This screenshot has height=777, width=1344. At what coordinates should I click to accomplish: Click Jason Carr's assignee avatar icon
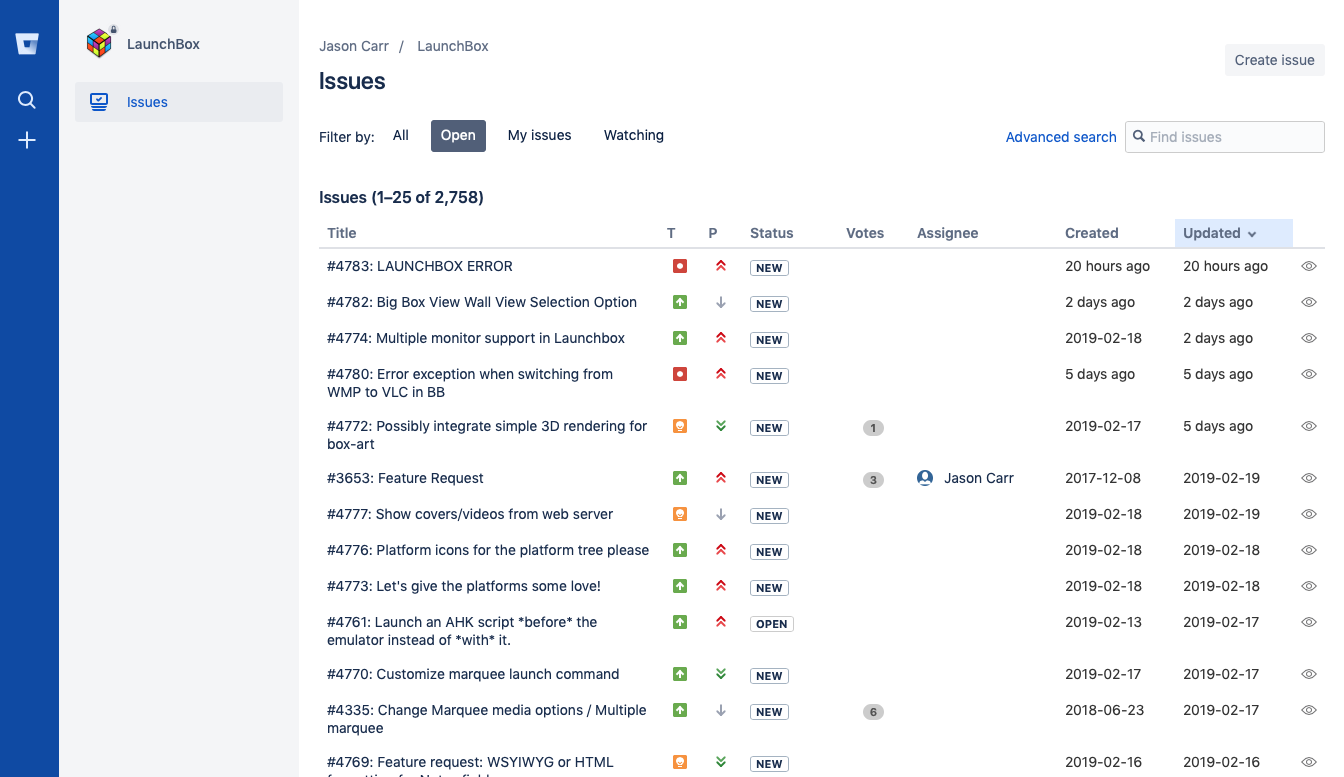(925, 478)
